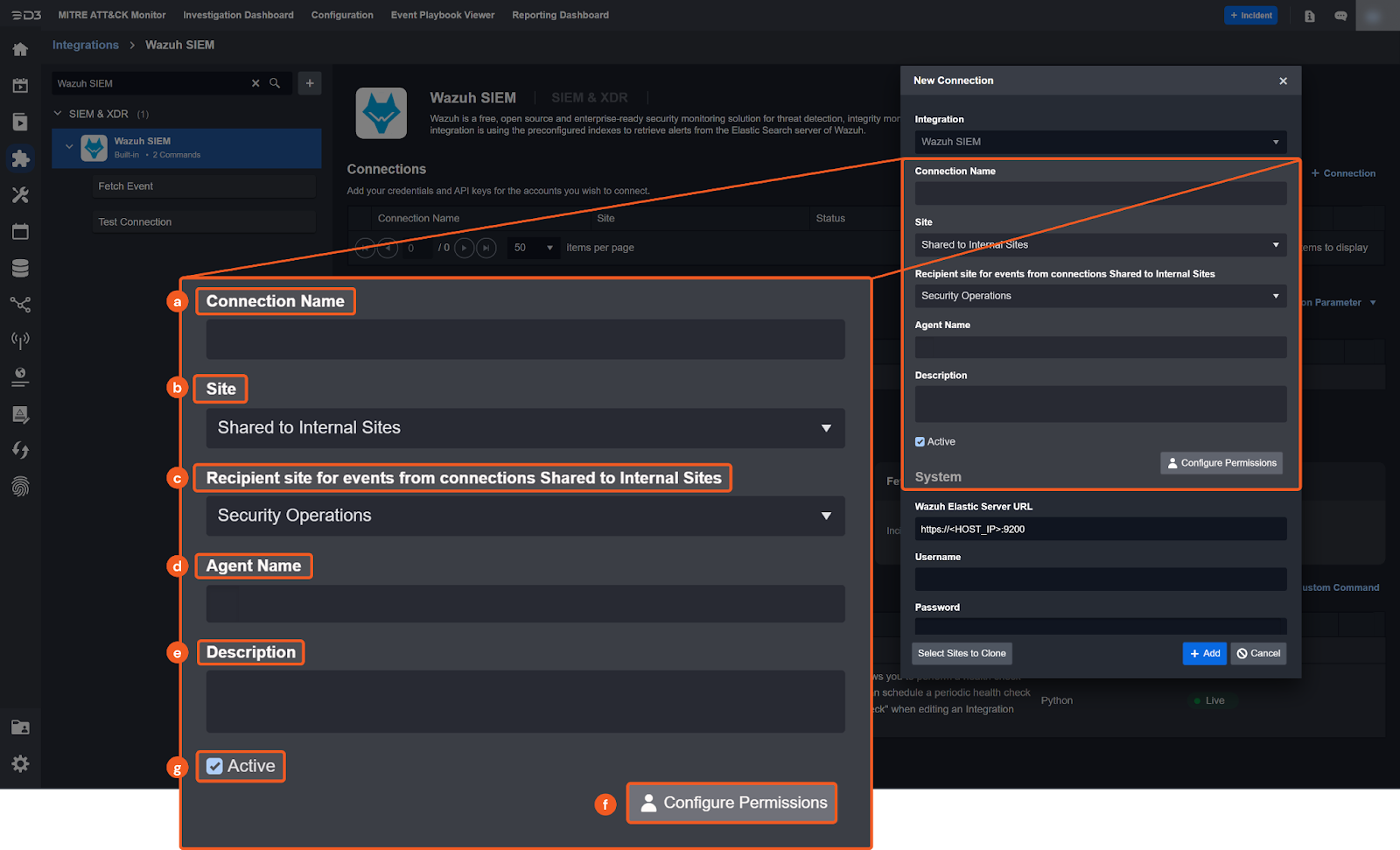Switch to the Investigation Dashboard tab
The image size is (1400, 850).
pyautogui.click(x=238, y=15)
